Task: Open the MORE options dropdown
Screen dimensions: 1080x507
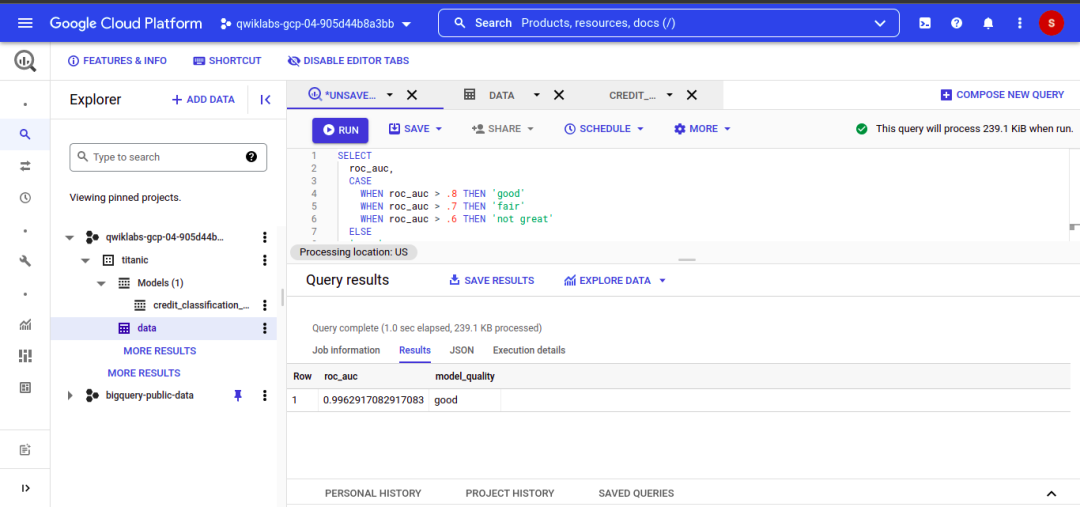Action: coord(702,129)
